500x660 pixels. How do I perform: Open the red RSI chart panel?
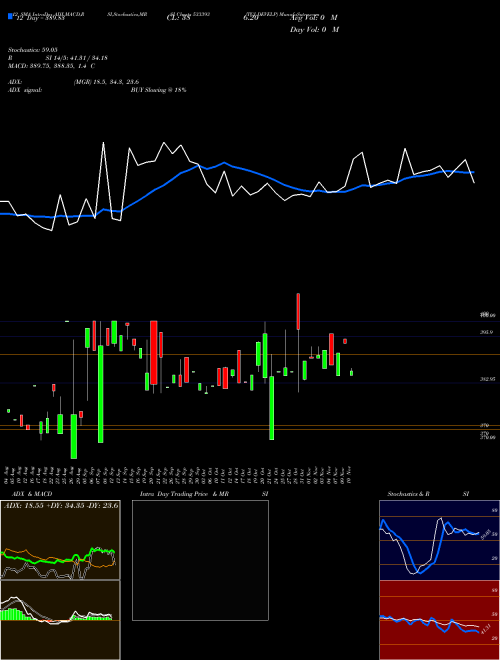point(439,620)
